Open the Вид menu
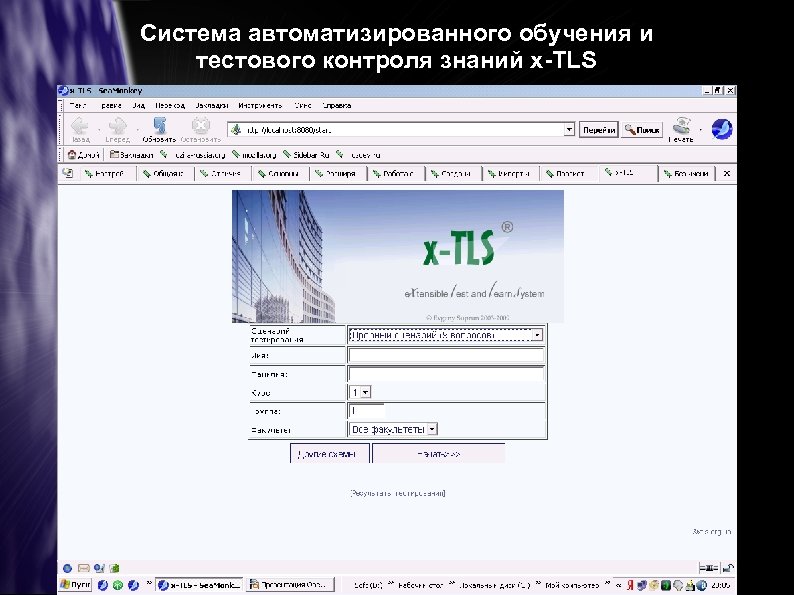794x595 pixels. coord(139,105)
